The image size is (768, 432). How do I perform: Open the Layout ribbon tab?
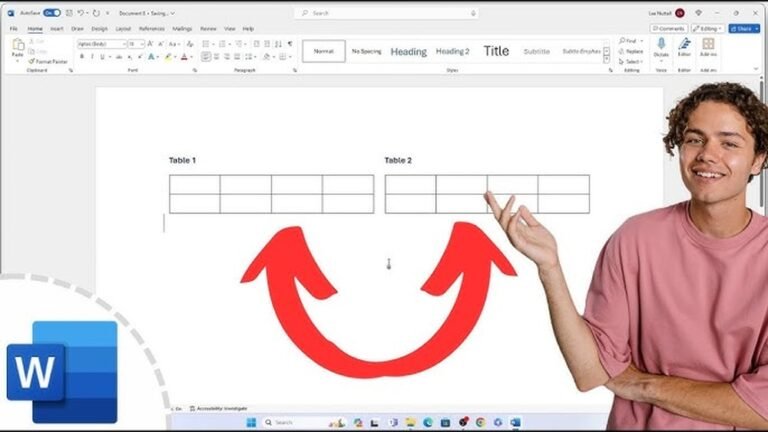[x=123, y=29]
